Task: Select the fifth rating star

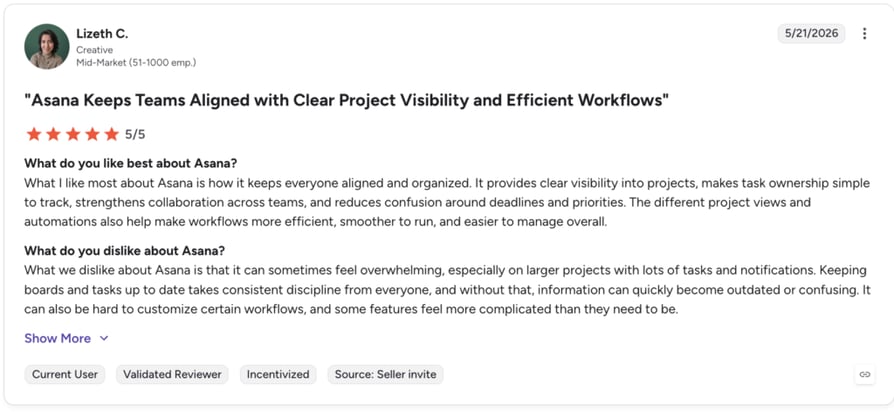Action: [112, 134]
